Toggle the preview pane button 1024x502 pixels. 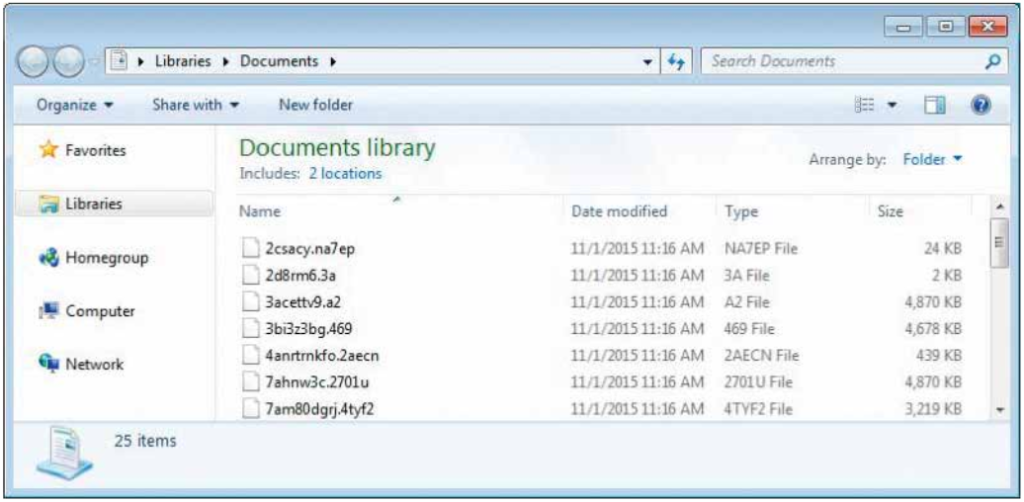click(935, 105)
